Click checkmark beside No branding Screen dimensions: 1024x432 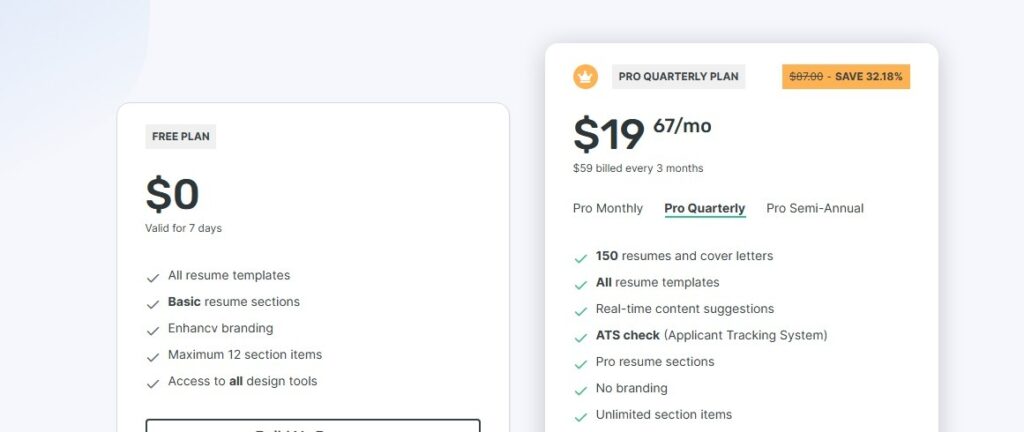coord(580,389)
